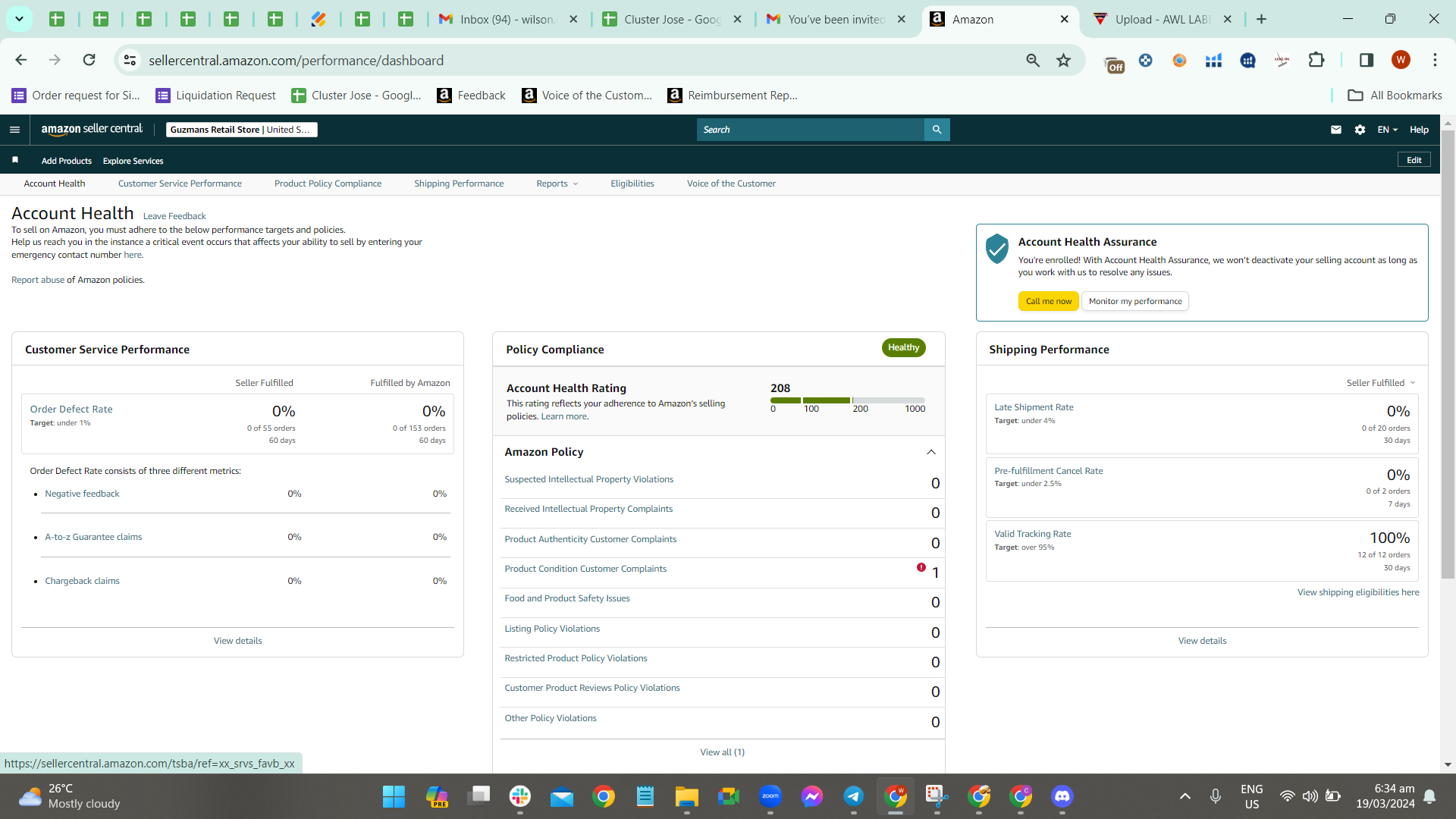Open the Customer Service Performance tab
Screen dimensions: 1456x819
click(x=180, y=184)
